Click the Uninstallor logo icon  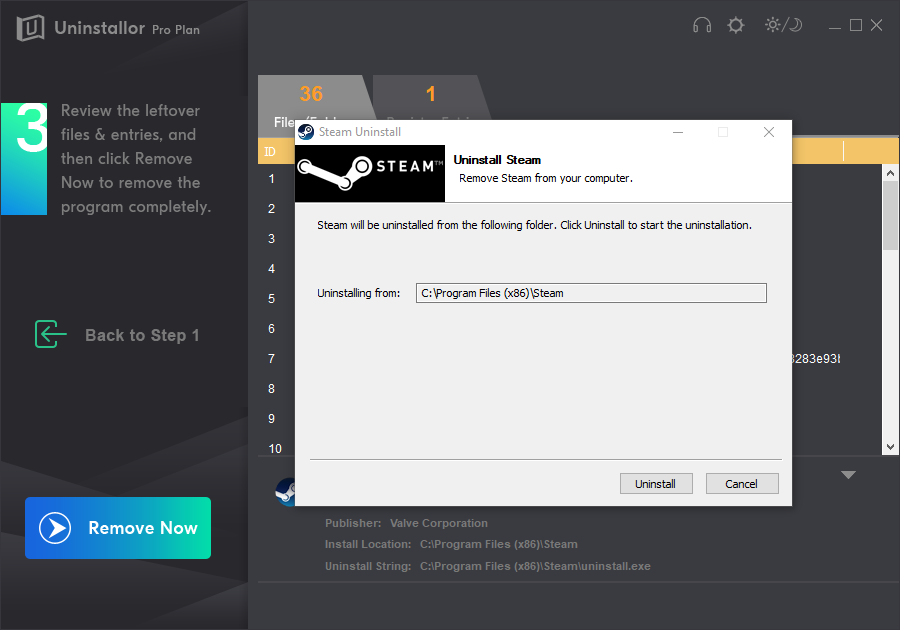(30, 27)
